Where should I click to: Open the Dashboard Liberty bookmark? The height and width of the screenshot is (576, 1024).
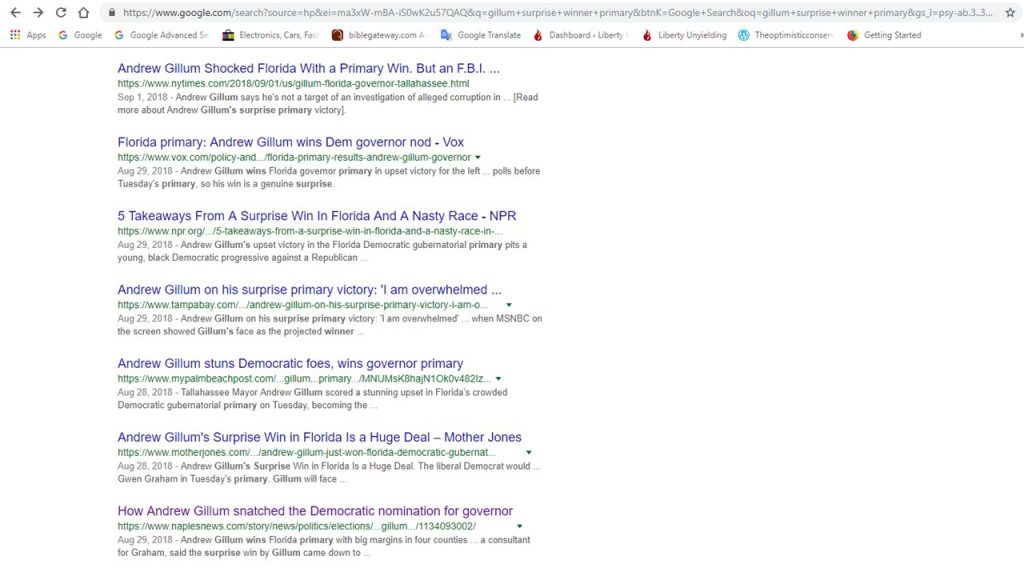[x=580, y=35]
